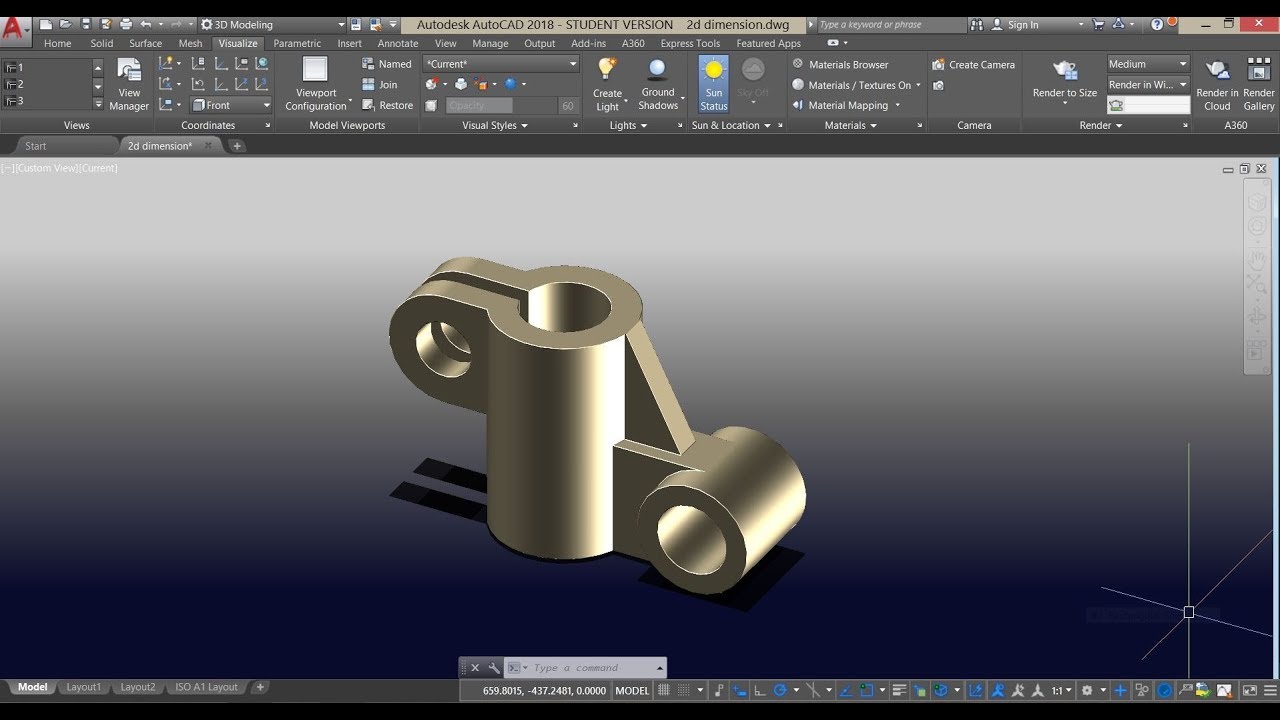1280x720 pixels.
Task: Open Render in Cloud
Action: click(1217, 85)
